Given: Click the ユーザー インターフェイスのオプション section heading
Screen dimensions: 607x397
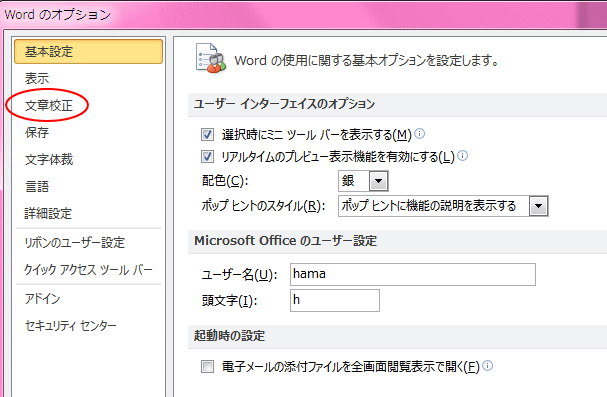Looking at the screenshot, I should pyautogui.click(x=285, y=104).
